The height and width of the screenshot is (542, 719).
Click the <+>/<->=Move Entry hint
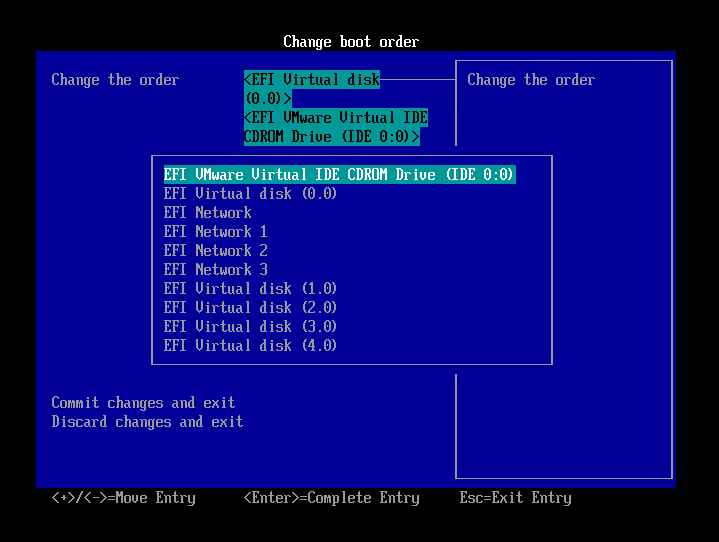[123, 498]
